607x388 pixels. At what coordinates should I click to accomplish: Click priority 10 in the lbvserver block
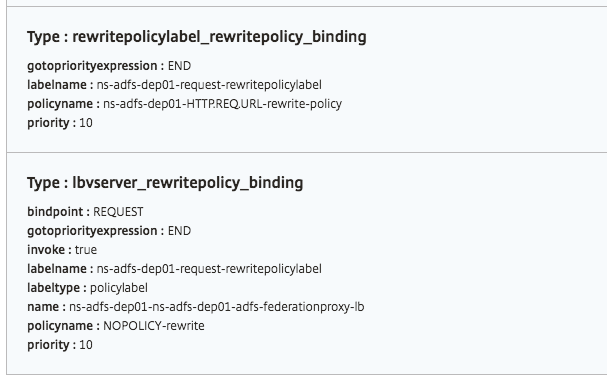pyautogui.click(x=60, y=345)
